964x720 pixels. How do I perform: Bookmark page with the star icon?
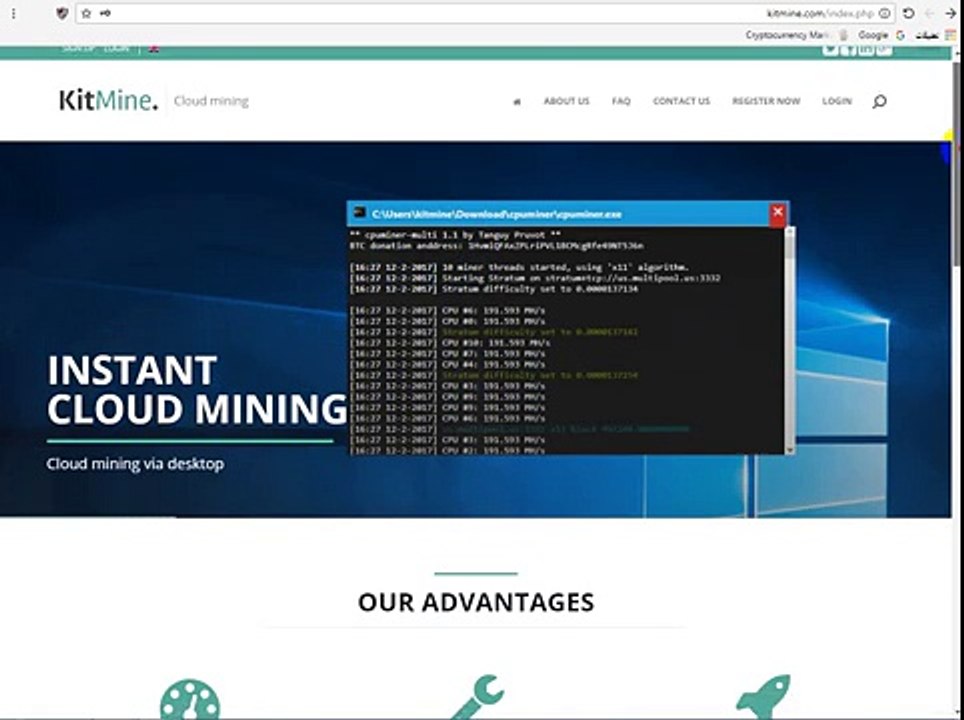pyautogui.click(x=86, y=13)
